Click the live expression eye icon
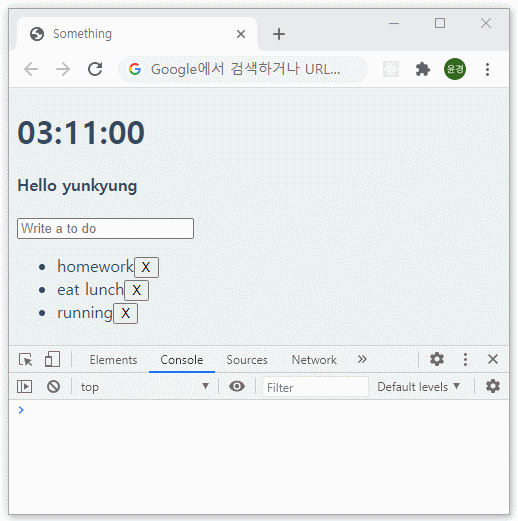The width and height of the screenshot is (518, 521). pyautogui.click(x=237, y=387)
